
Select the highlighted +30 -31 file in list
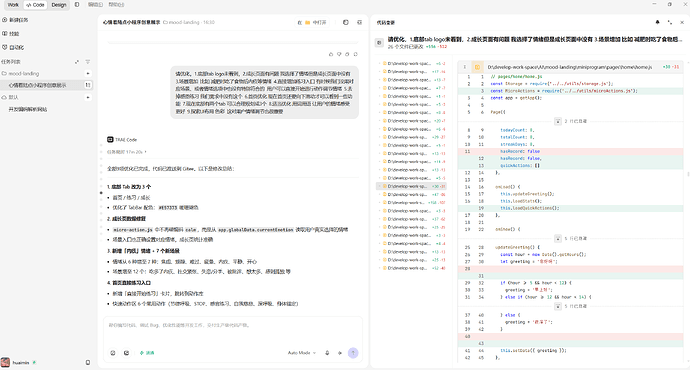[x=411, y=186]
